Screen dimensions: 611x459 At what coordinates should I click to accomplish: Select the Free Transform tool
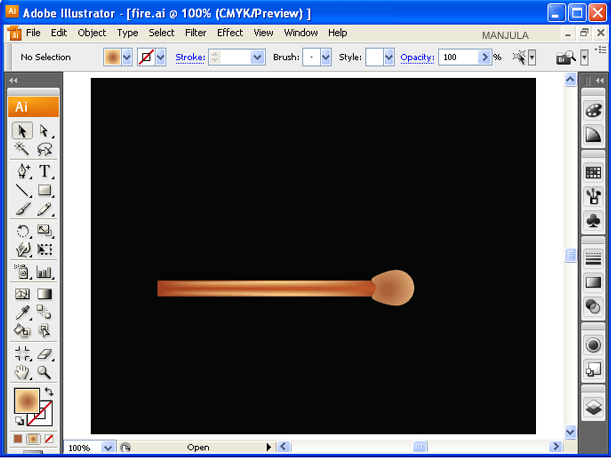tap(44, 249)
